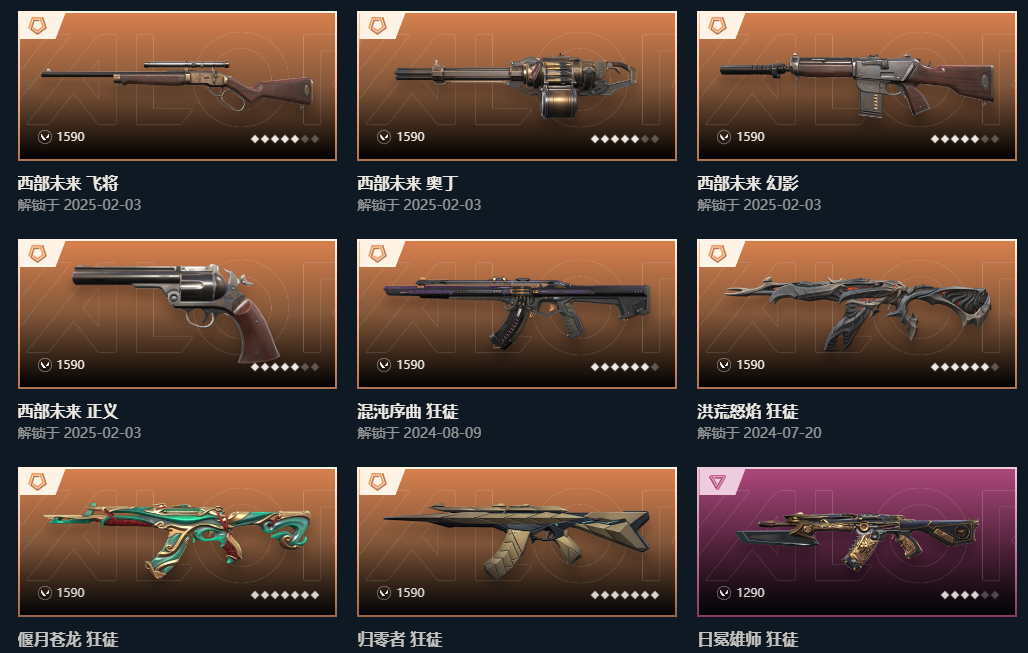Click the tier badge on 洪荒怒焰 狂徒 card
Viewport: 1028px width, 653px height.
717,254
